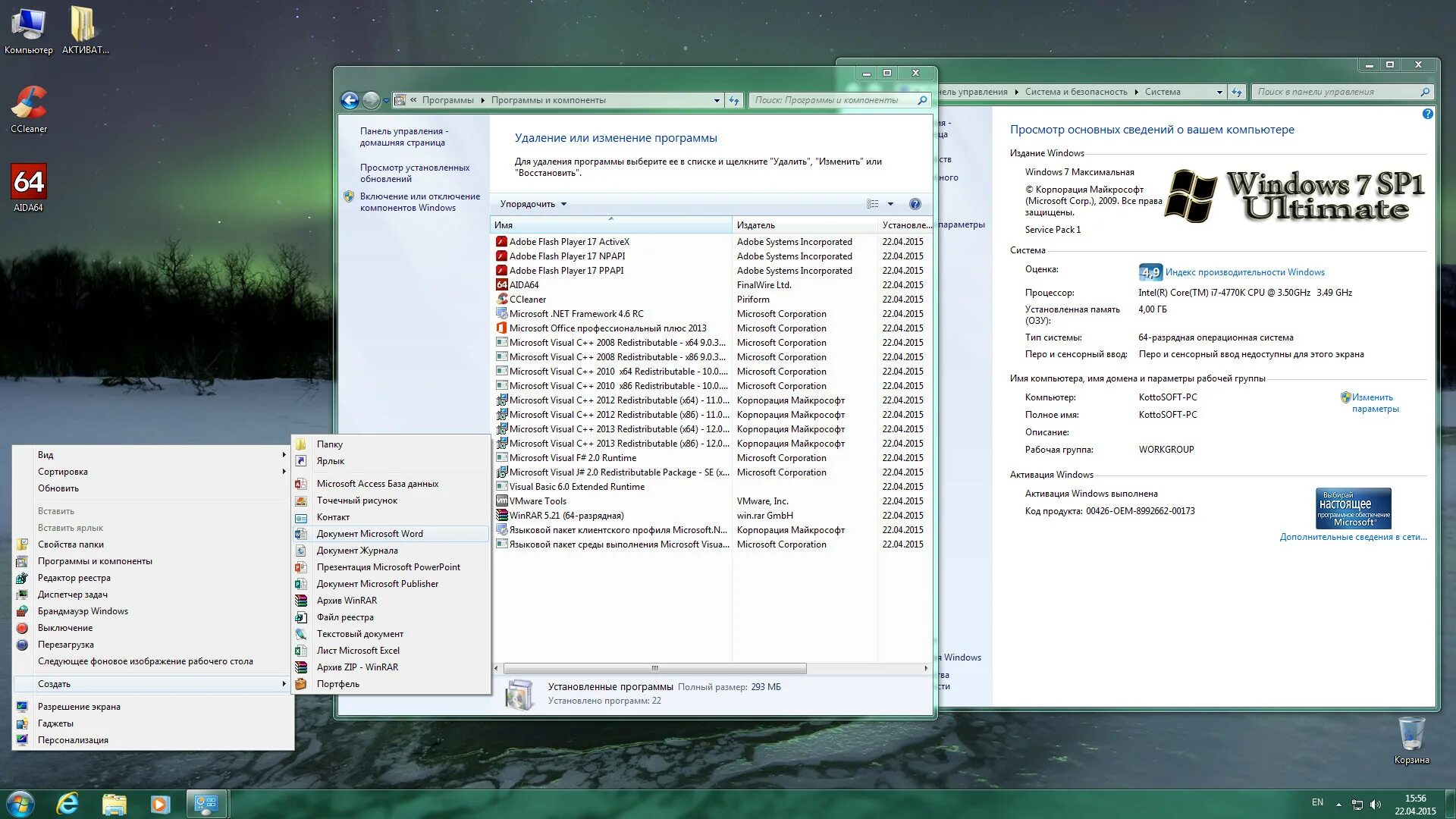Viewport: 1456px width, 819px height.
Task: Click Персонализация desktop context option
Action: pos(73,739)
